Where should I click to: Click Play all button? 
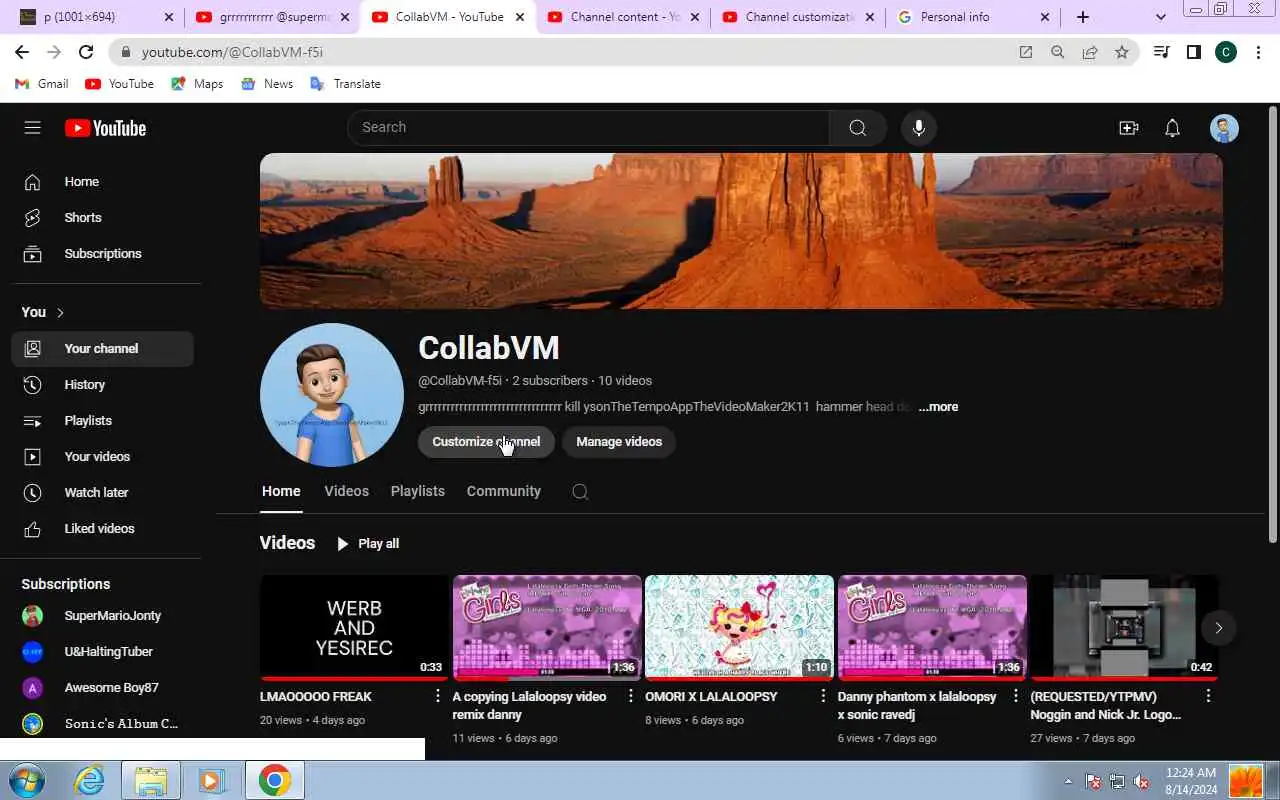(368, 544)
